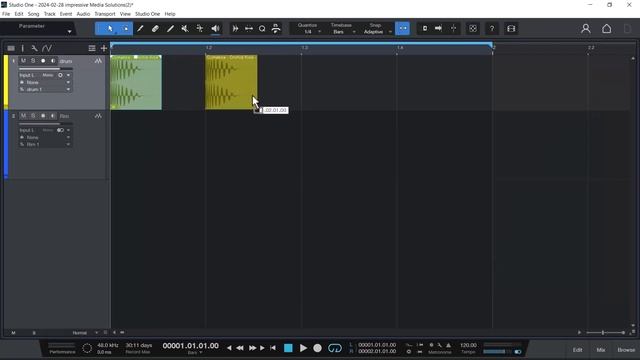Click the round Record button
Viewport: 640px width, 360px height.
point(318,348)
